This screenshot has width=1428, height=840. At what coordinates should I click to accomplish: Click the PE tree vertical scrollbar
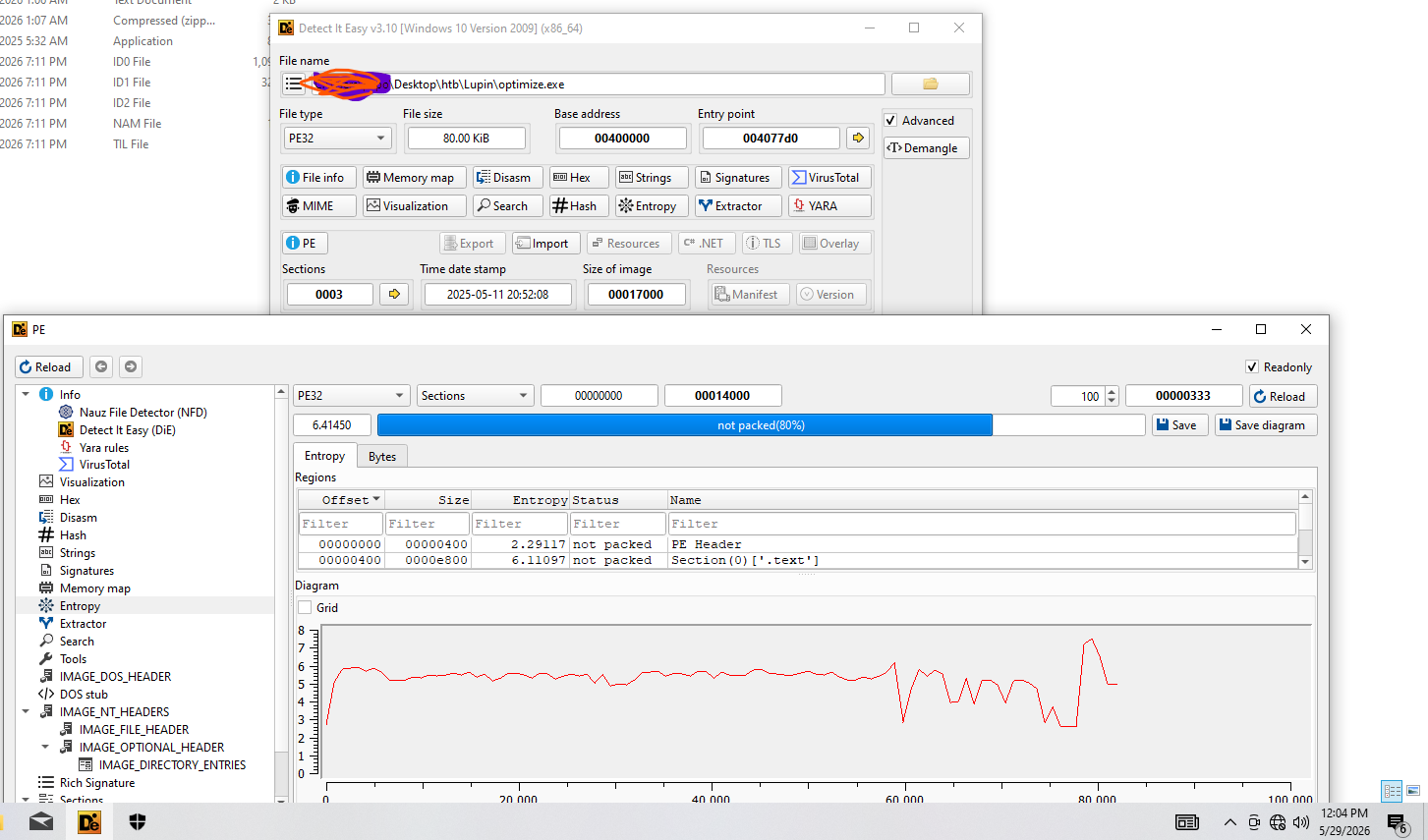[281, 594]
